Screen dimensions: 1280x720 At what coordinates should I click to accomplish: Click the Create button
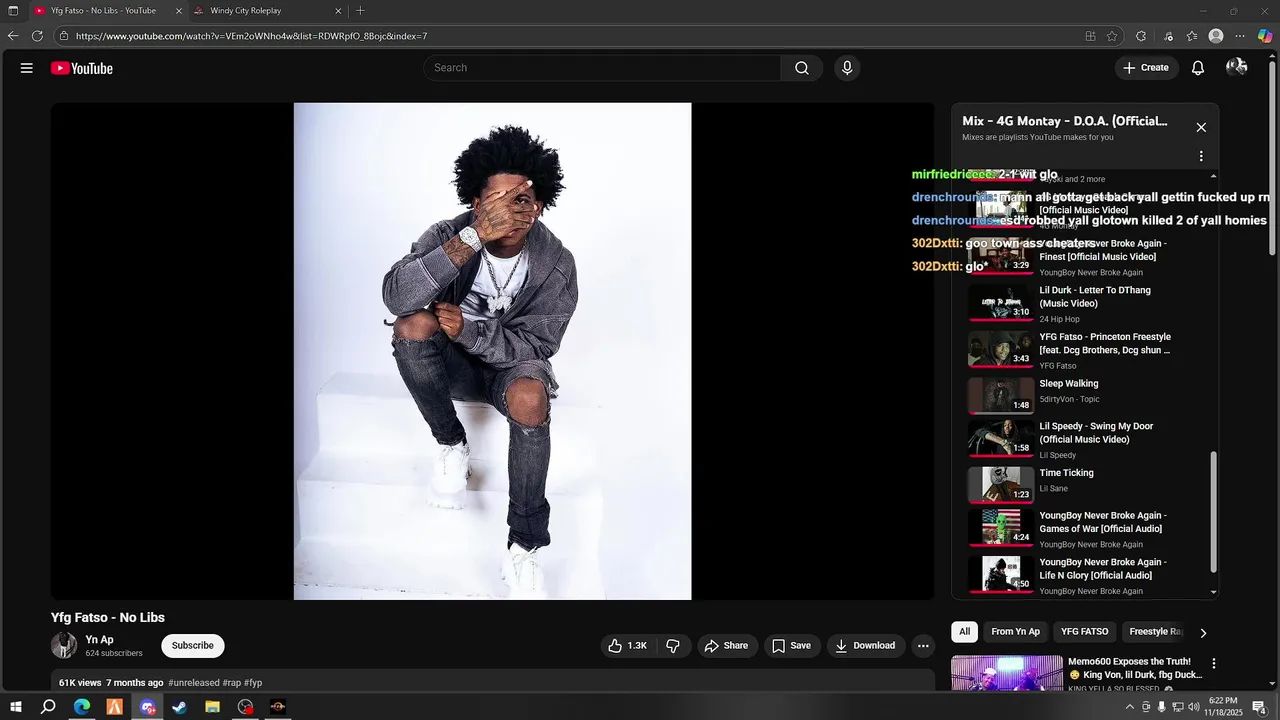click(1146, 68)
